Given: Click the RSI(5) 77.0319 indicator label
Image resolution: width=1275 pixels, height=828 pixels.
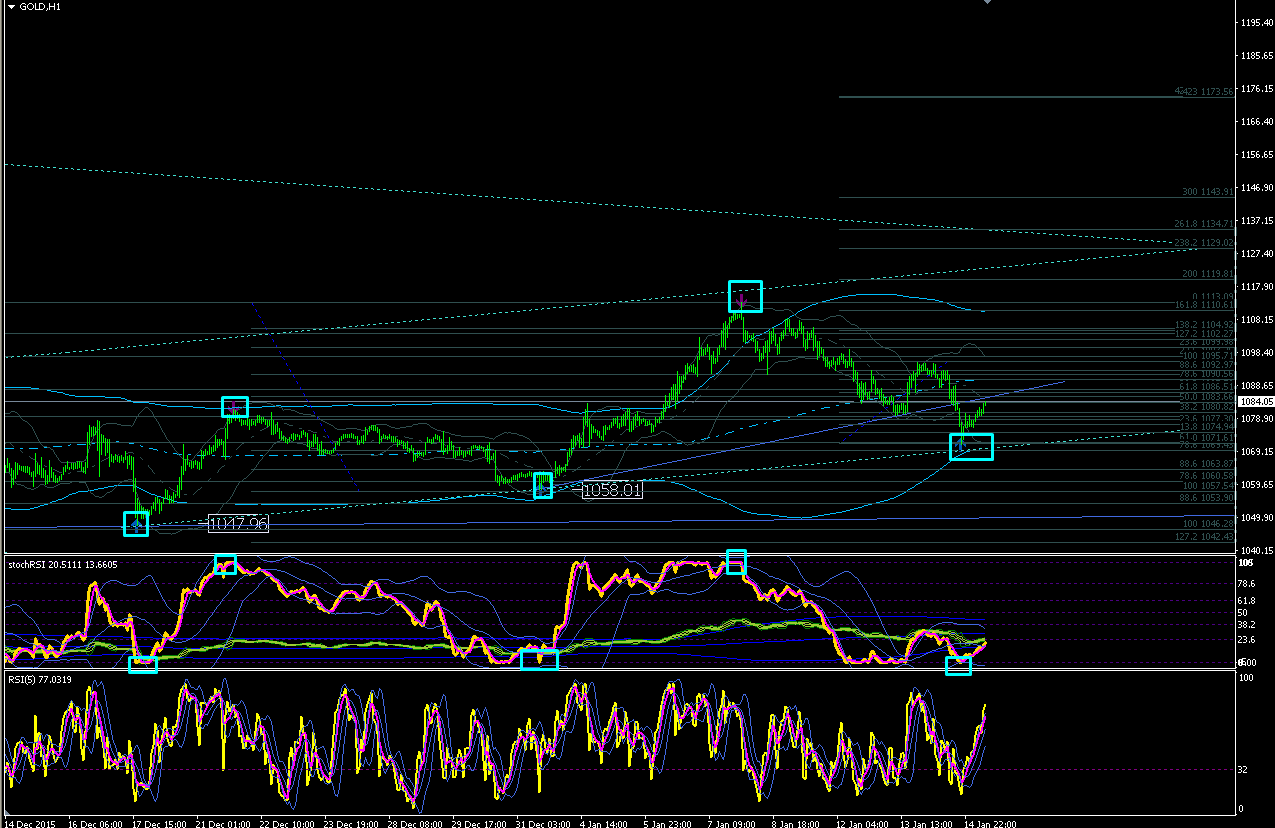Looking at the screenshot, I should (x=39, y=681).
